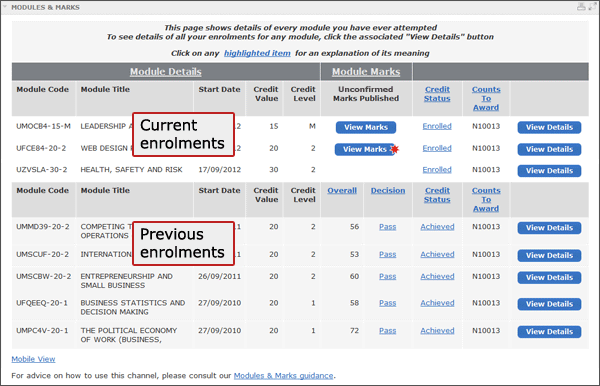Open View Details for Health, Safety and Risk
Image resolution: width=600 pixels, height=386 pixels.
point(549,171)
